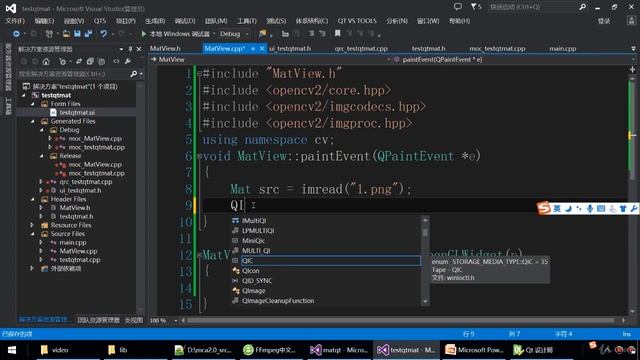The width and height of the screenshot is (640, 360).
Task: Select testqtmat.cpp in Source Files
Action: pos(80,260)
